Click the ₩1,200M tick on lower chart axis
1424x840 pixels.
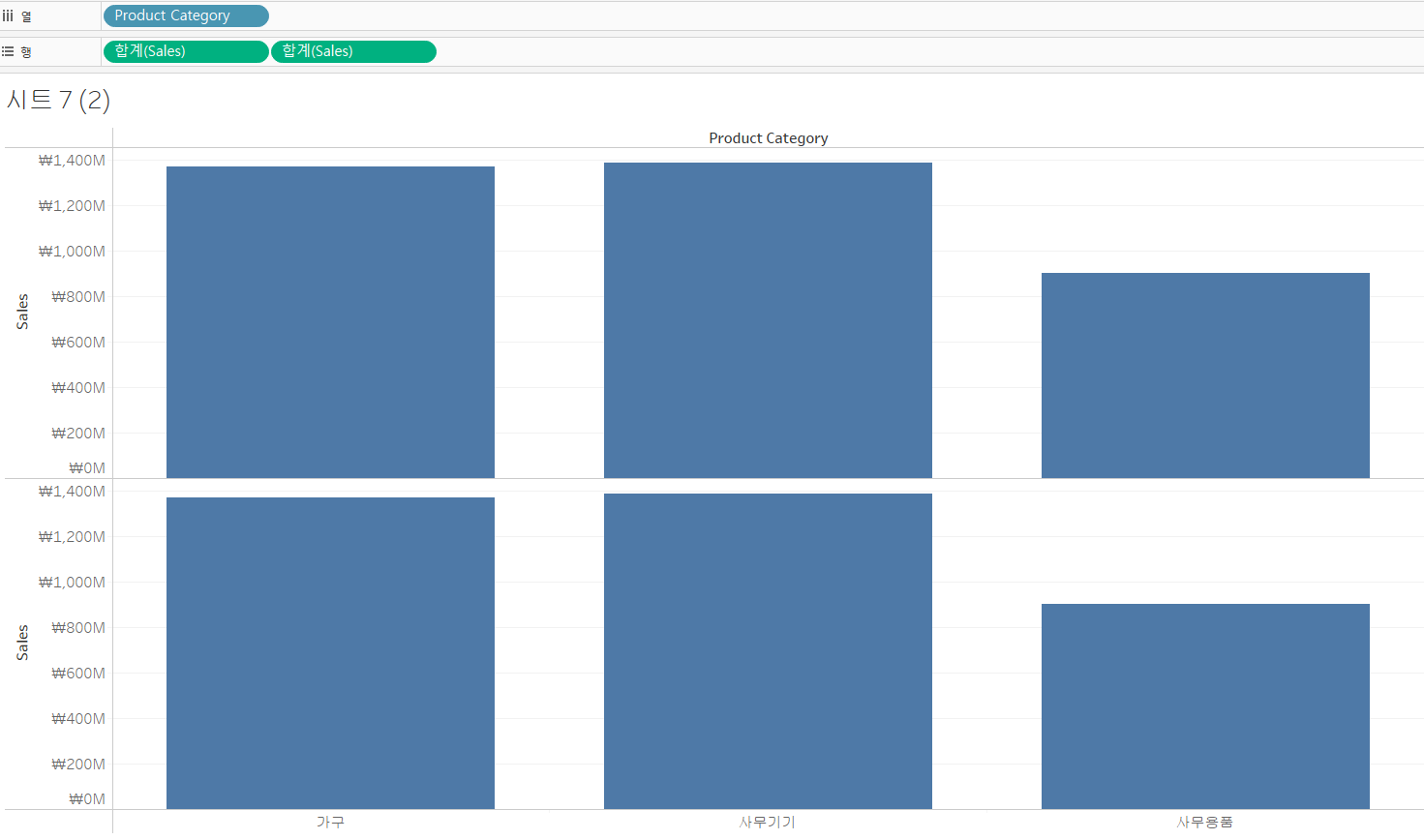pos(72,537)
